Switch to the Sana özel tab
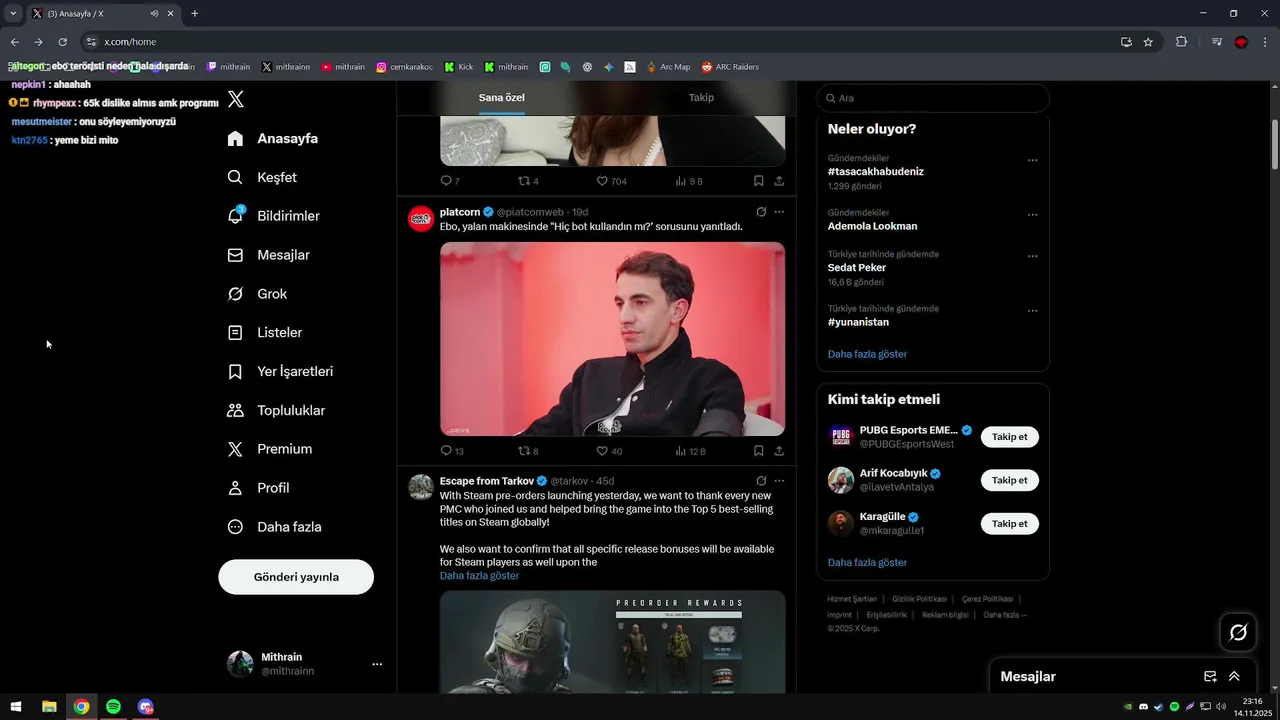The image size is (1280, 720). click(502, 98)
